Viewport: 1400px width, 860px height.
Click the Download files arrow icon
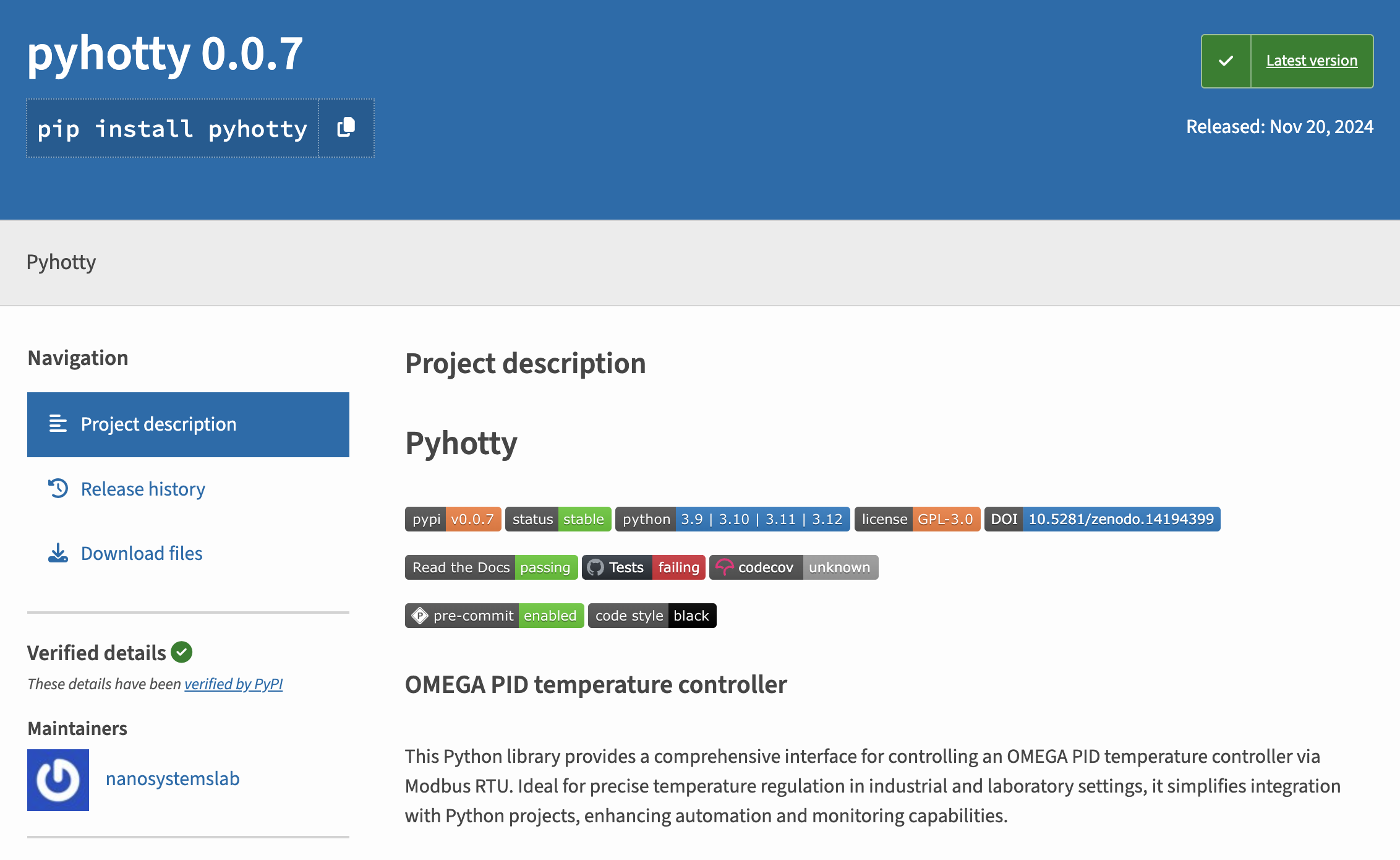pyautogui.click(x=58, y=553)
